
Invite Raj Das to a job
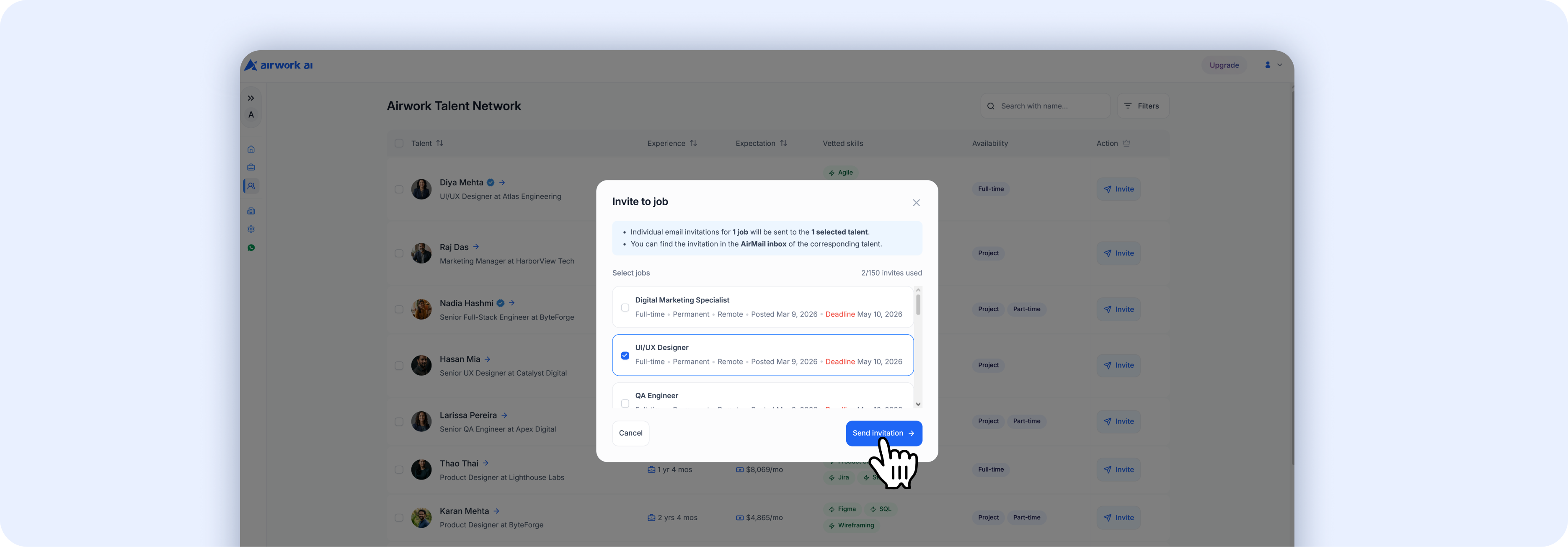pyautogui.click(x=1119, y=253)
